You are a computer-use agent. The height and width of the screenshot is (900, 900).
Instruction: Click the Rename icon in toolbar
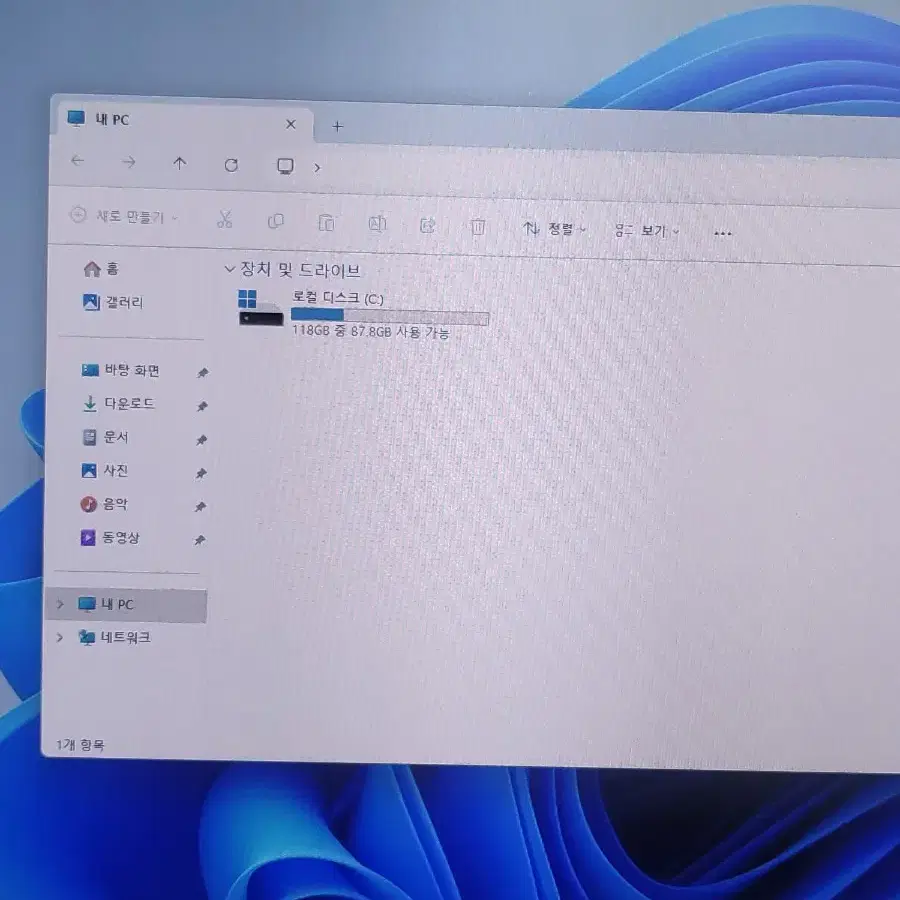tap(377, 224)
